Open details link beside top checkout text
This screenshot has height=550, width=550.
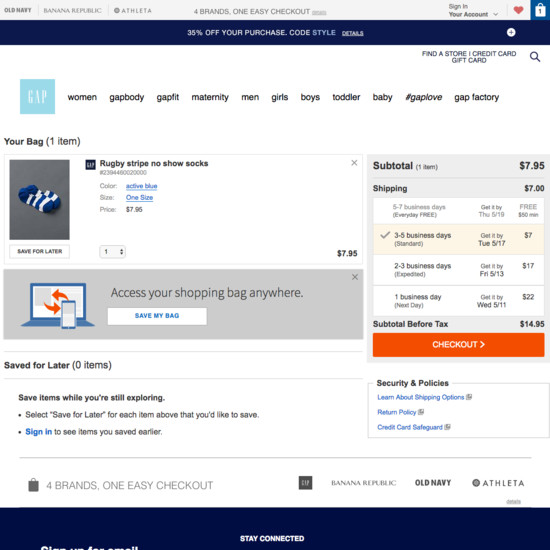pyautogui.click(x=319, y=13)
